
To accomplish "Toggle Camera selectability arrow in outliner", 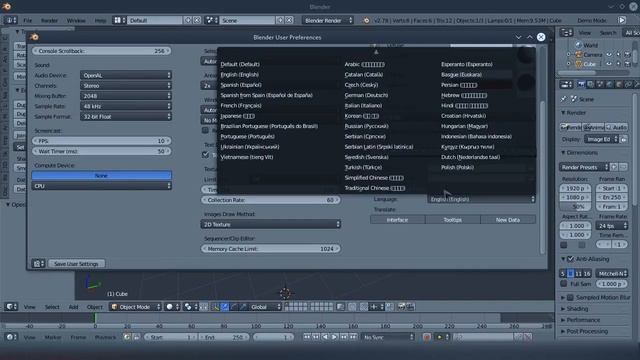I will [x=618, y=54].
